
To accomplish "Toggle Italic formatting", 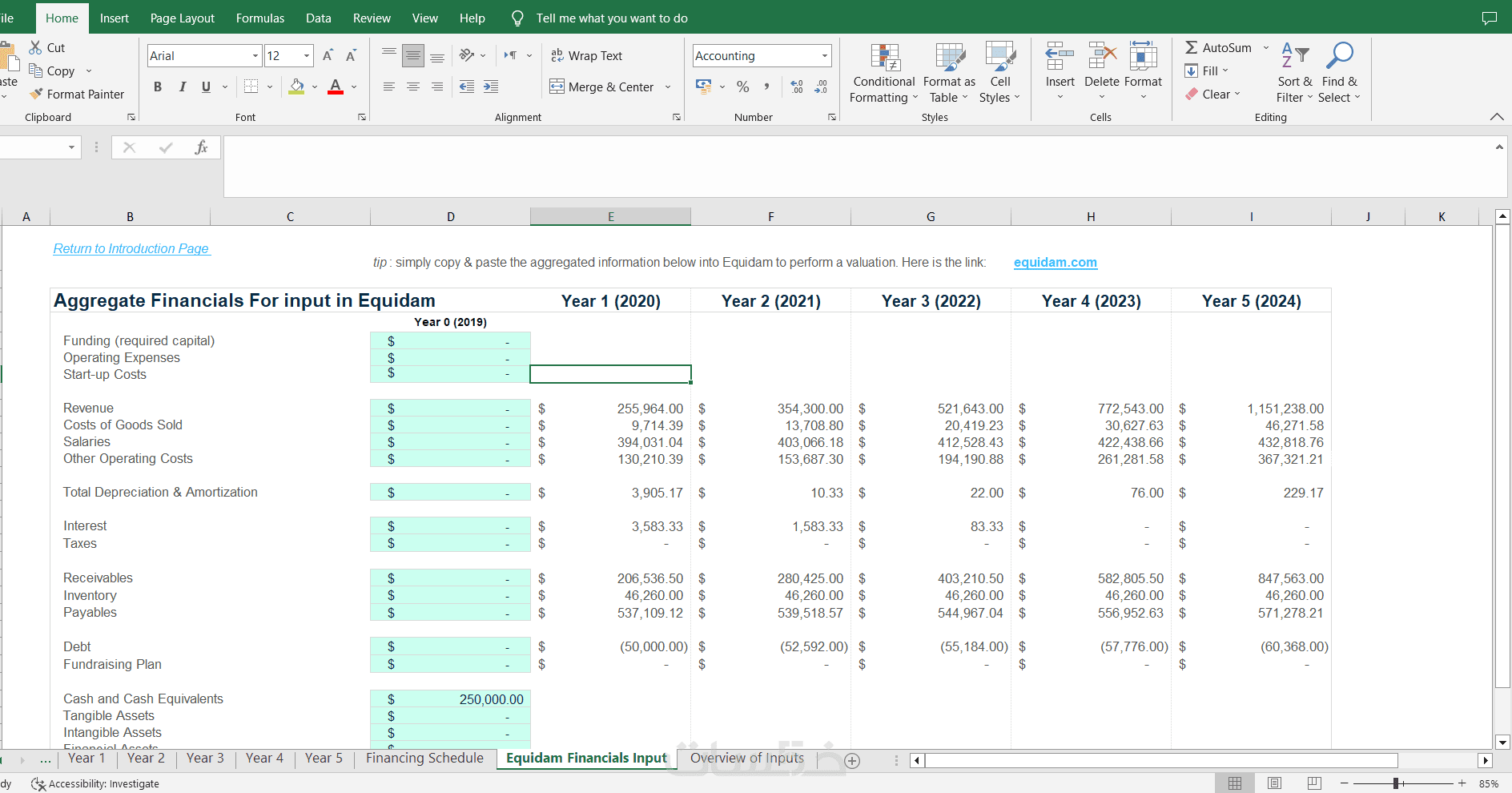I will pyautogui.click(x=182, y=87).
